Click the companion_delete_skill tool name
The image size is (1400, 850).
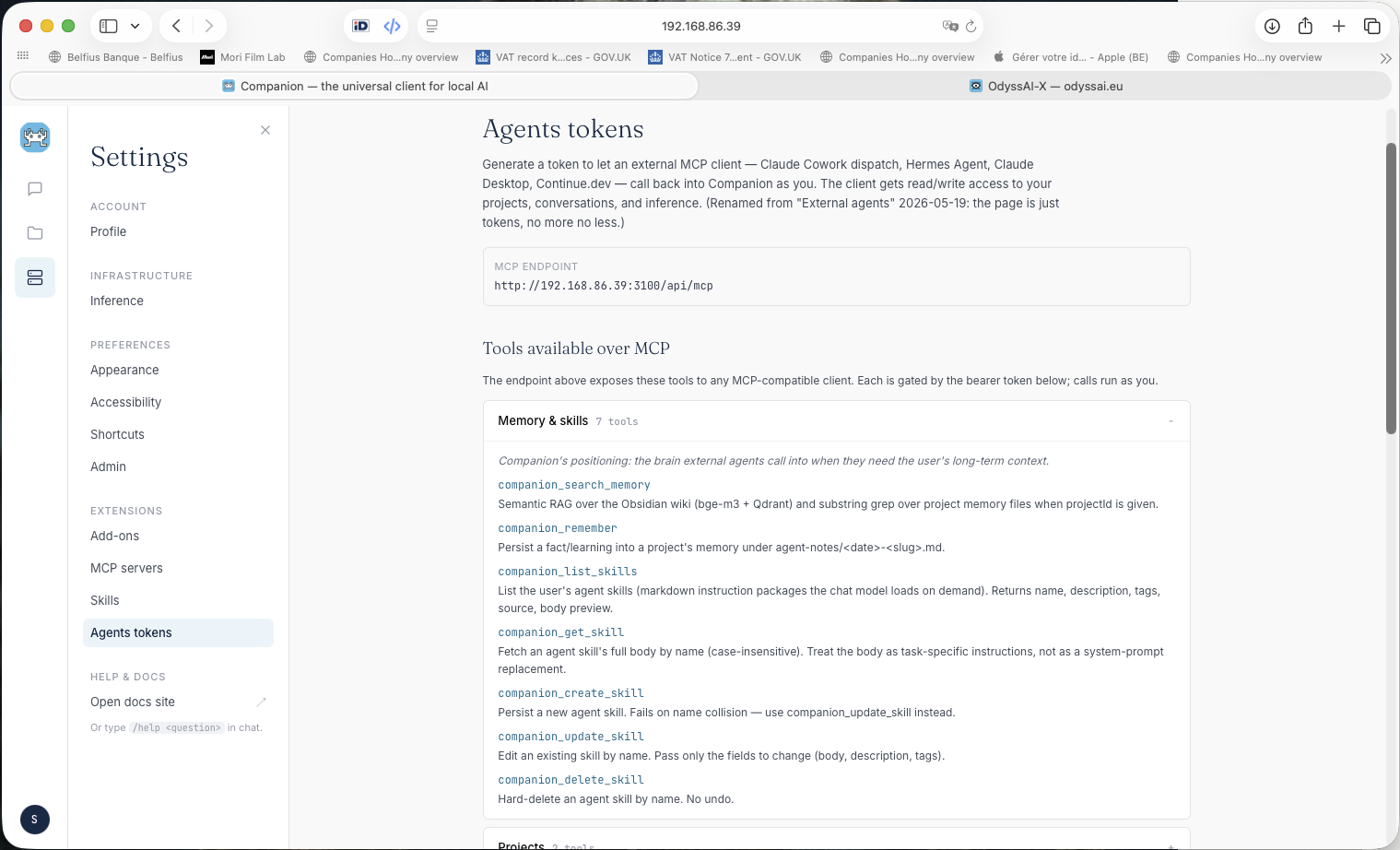pos(571,780)
